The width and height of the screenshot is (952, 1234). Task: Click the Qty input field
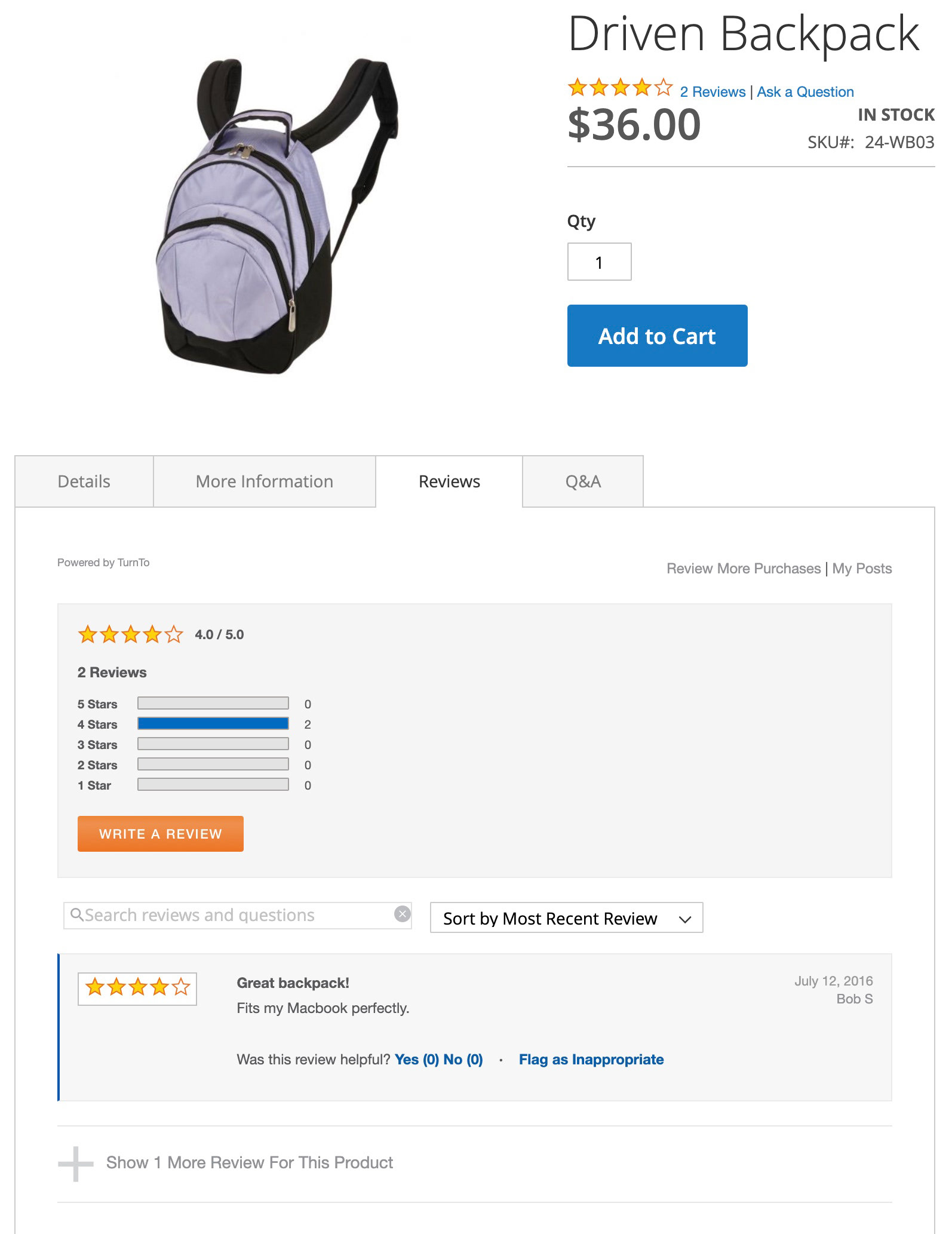coord(599,262)
